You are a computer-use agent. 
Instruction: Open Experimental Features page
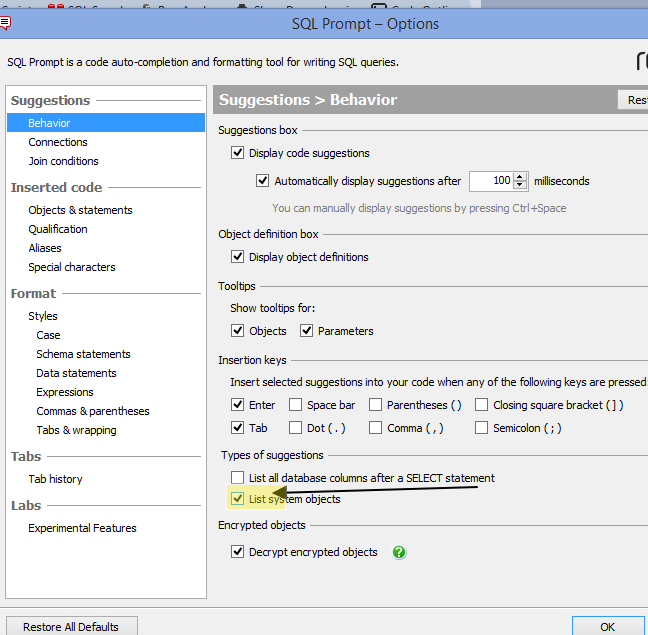[x=82, y=528]
